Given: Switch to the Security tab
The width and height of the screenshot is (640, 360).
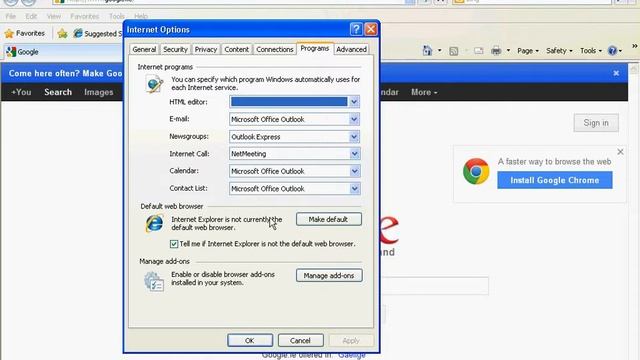Looking at the screenshot, I should pos(175,49).
